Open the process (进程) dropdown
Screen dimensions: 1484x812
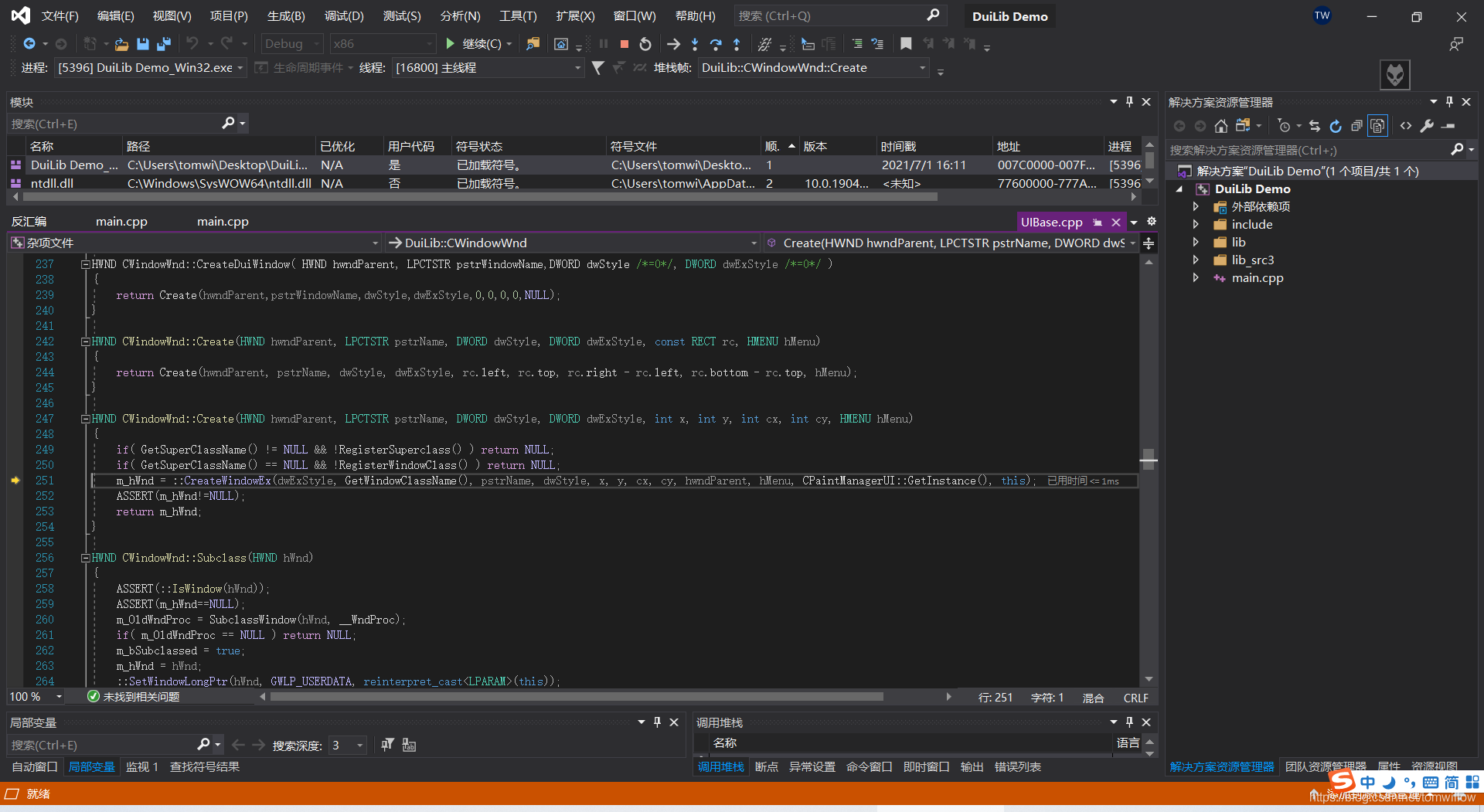(150, 68)
